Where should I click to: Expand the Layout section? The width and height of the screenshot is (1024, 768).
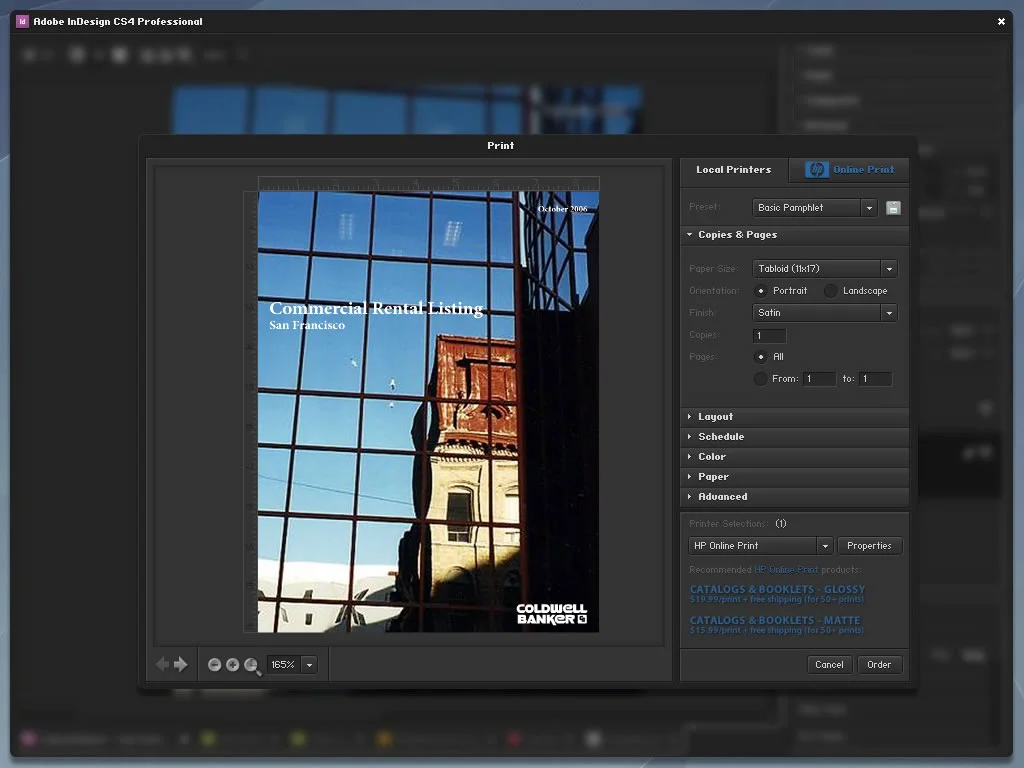click(x=794, y=417)
